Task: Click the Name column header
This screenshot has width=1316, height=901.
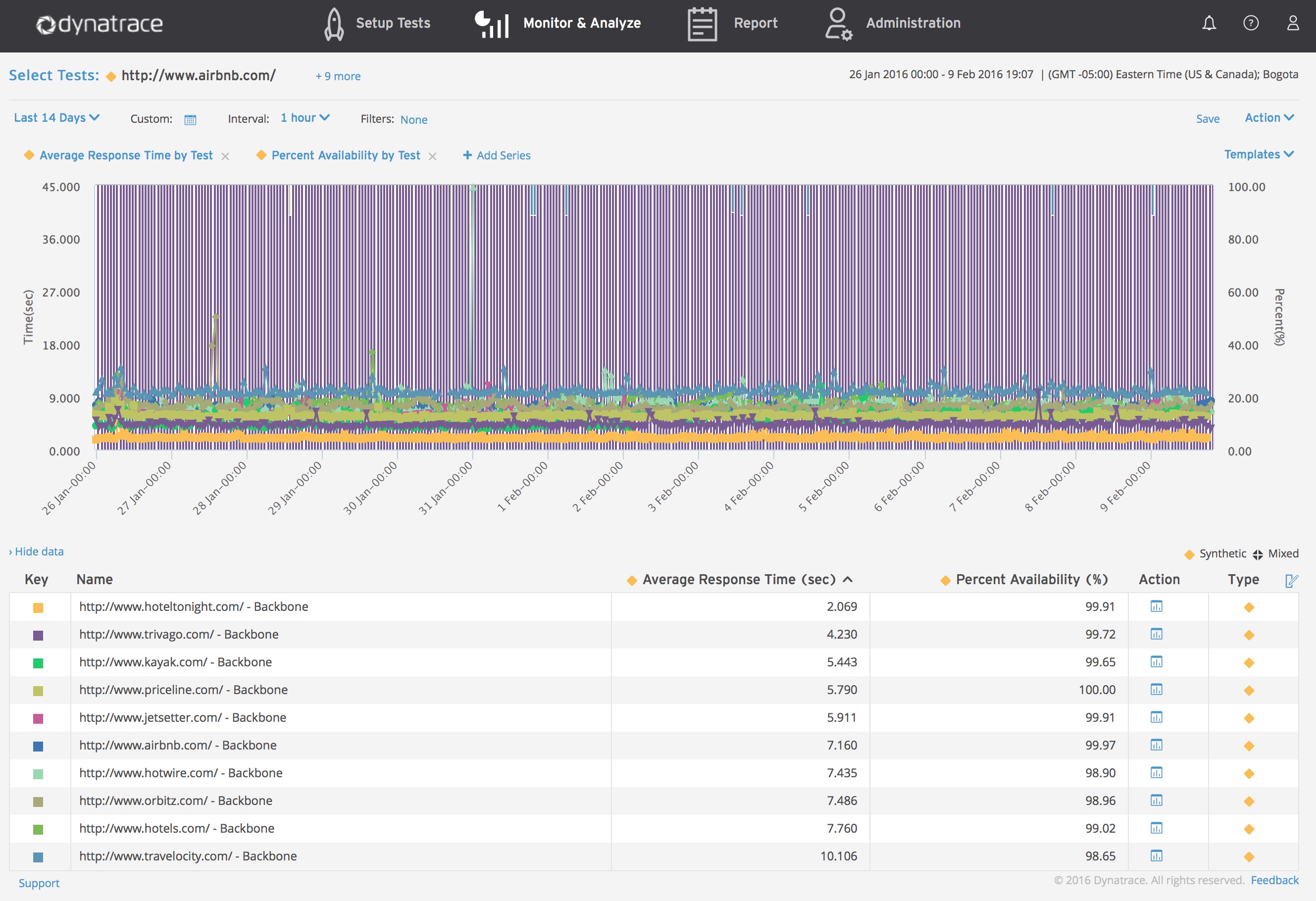Action: (95, 580)
